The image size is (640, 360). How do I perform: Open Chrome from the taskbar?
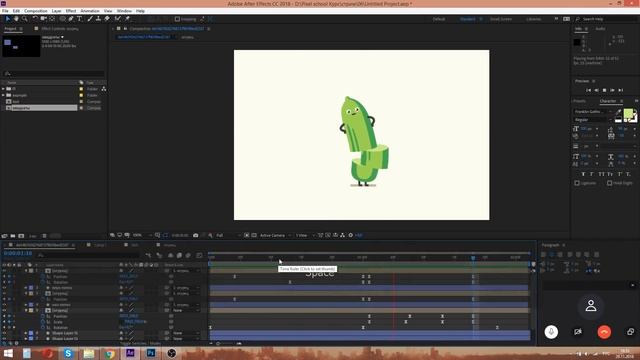pos(109,353)
